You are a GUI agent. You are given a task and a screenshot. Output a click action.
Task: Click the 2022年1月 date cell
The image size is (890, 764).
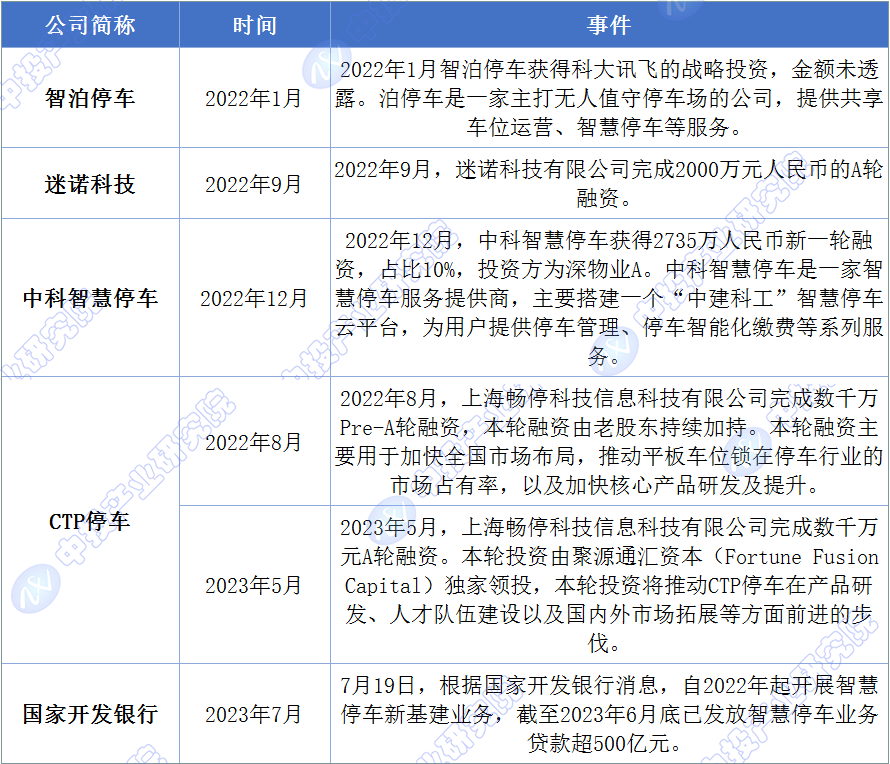point(254,98)
